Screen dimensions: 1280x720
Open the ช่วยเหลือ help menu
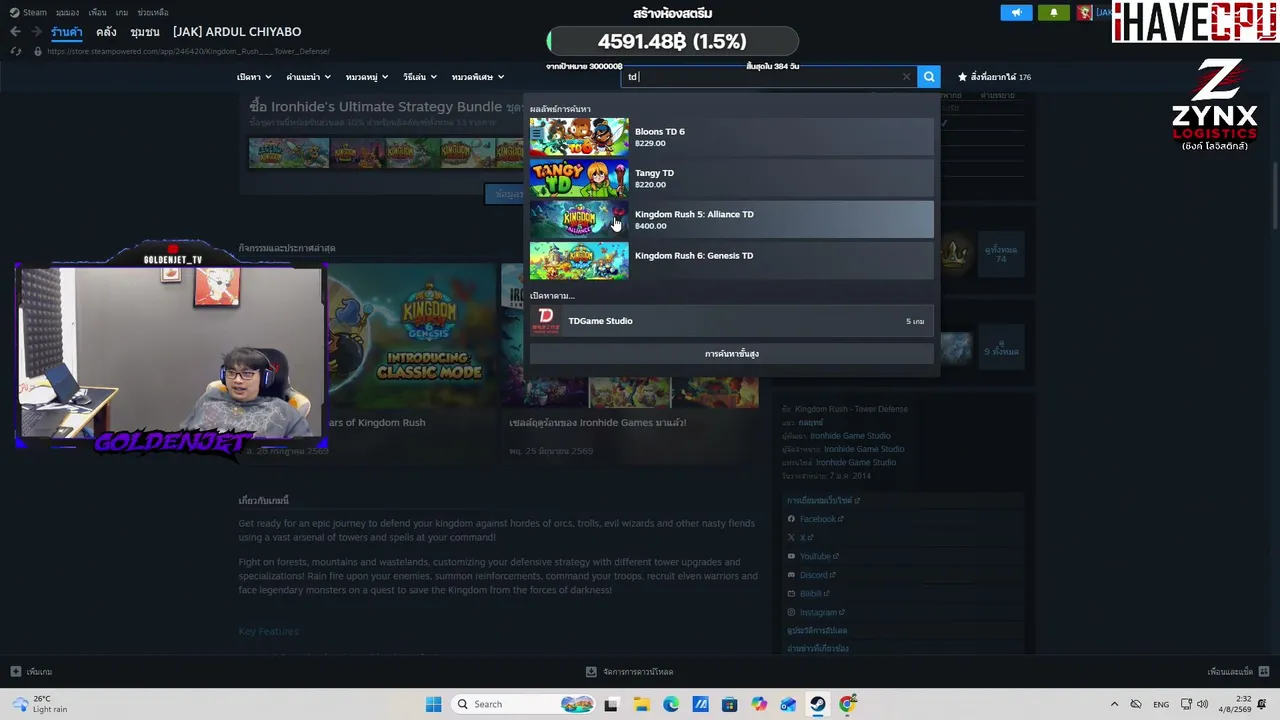(152, 12)
